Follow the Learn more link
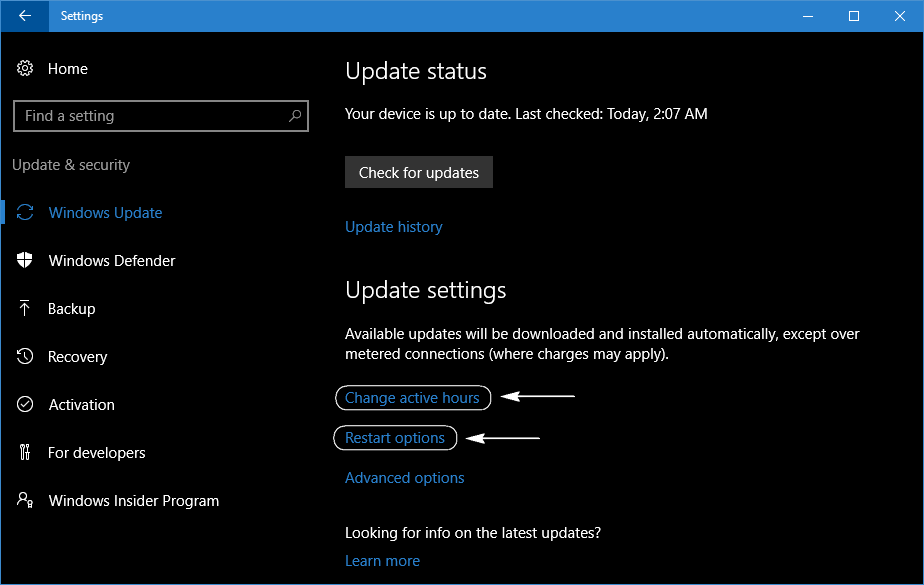 [382, 561]
